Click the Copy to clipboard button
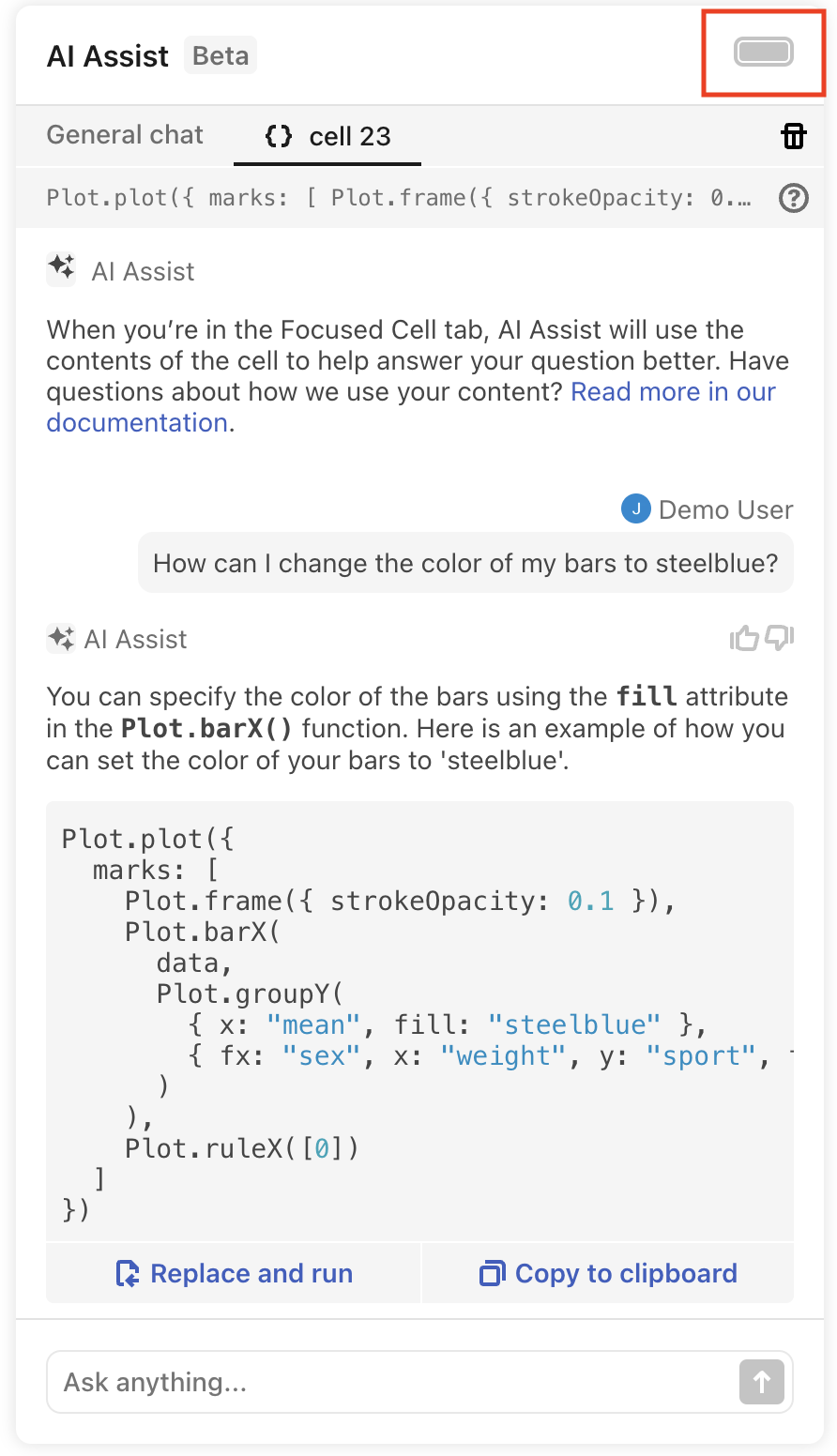 click(x=608, y=1273)
